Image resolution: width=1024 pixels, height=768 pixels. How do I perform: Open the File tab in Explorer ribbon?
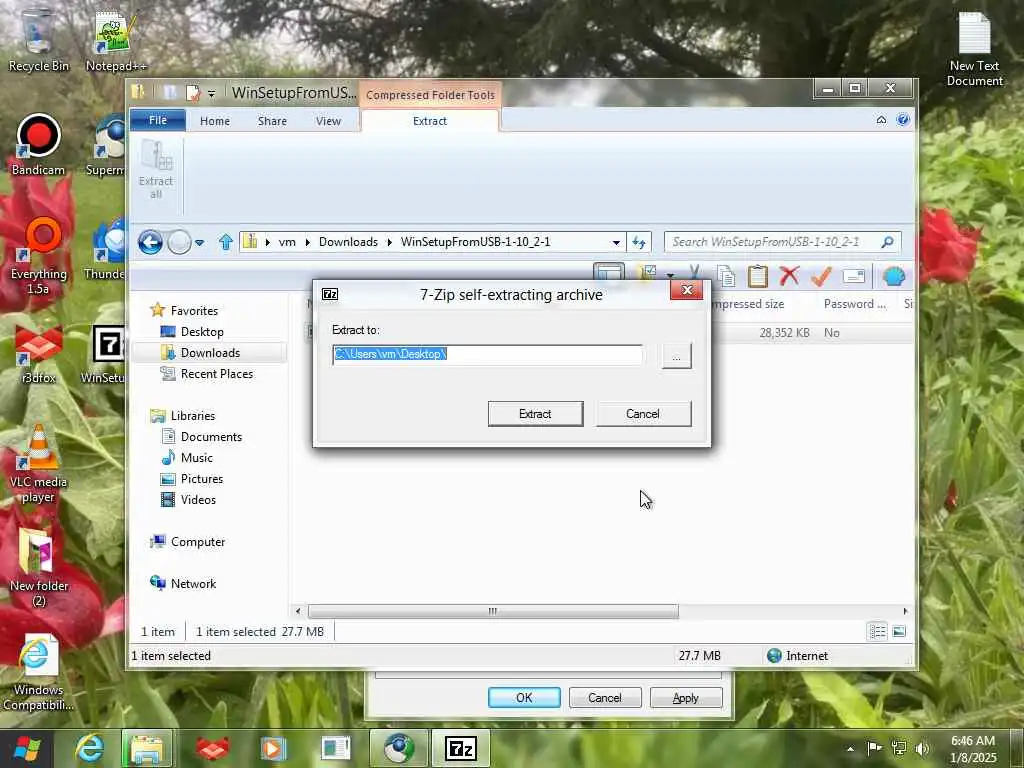[x=158, y=120]
